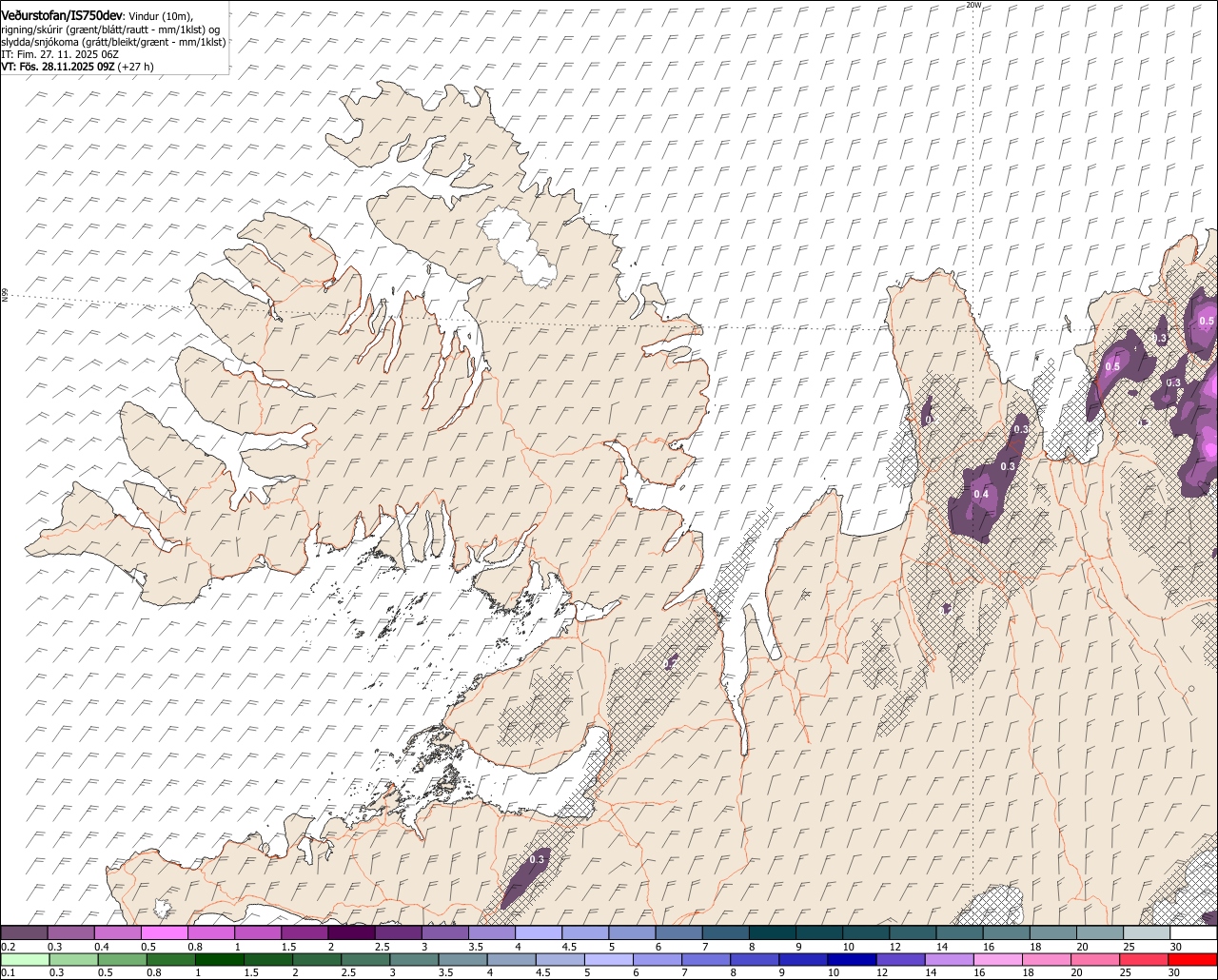1218x980 pixels.
Task: Click the 20W longitude label at top edge
Action: pyautogui.click(x=972, y=5)
